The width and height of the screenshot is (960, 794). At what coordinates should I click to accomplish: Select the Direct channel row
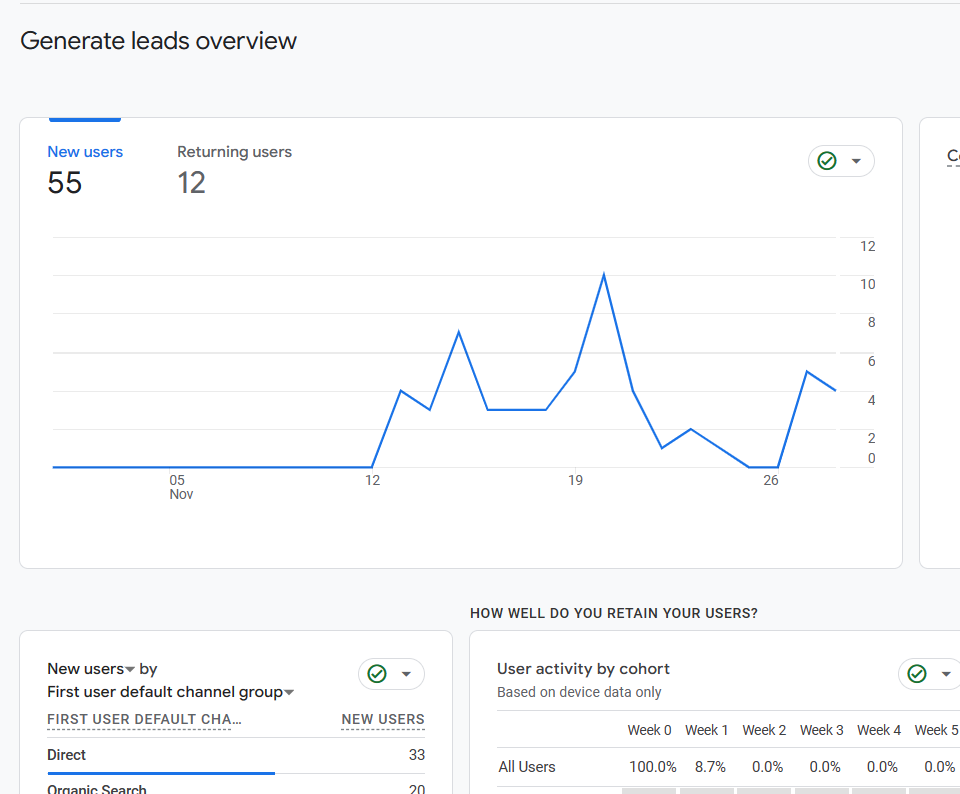pos(236,755)
